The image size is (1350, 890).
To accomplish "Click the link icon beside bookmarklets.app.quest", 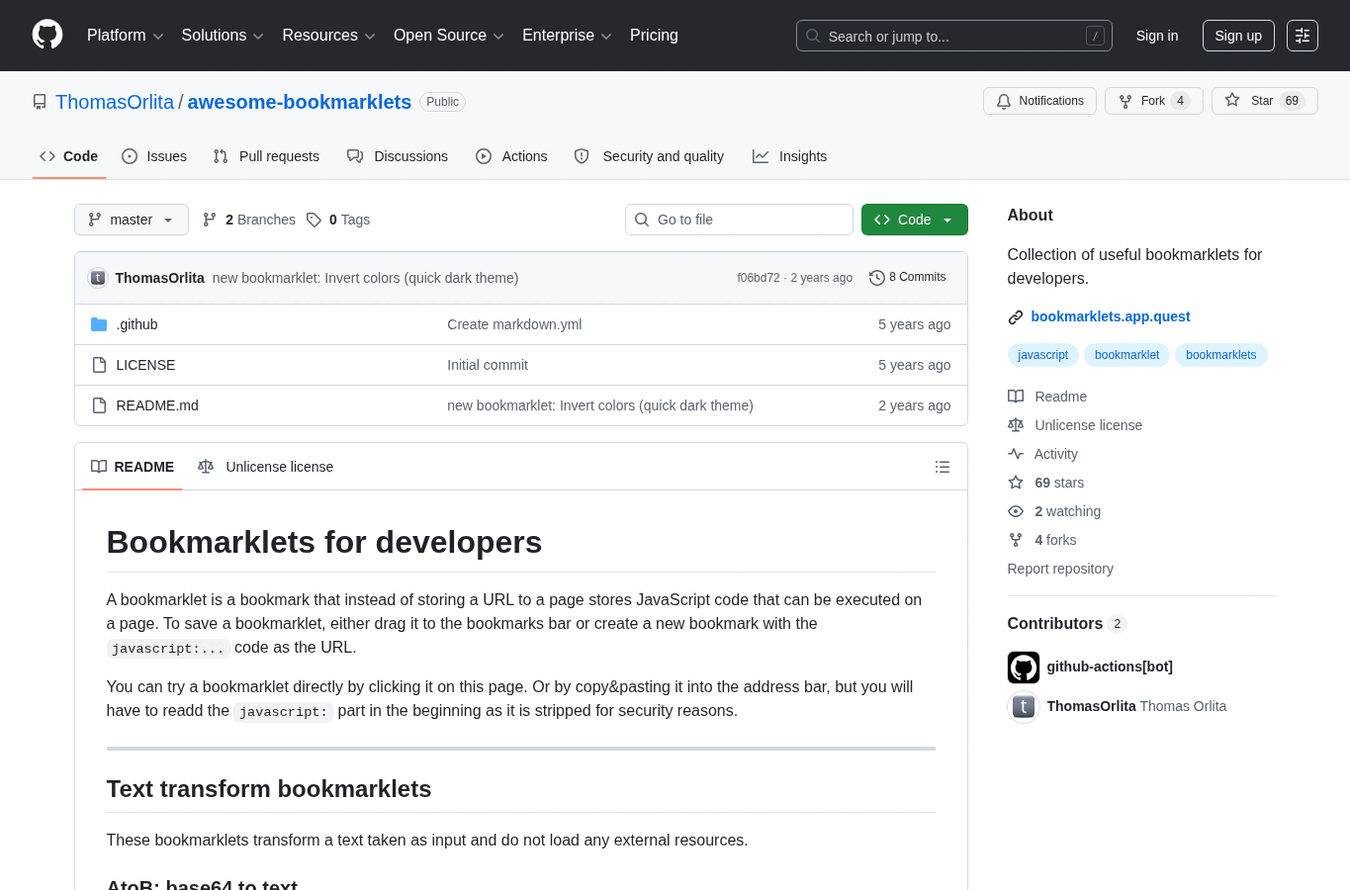I will pyautogui.click(x=1016, y=317).
